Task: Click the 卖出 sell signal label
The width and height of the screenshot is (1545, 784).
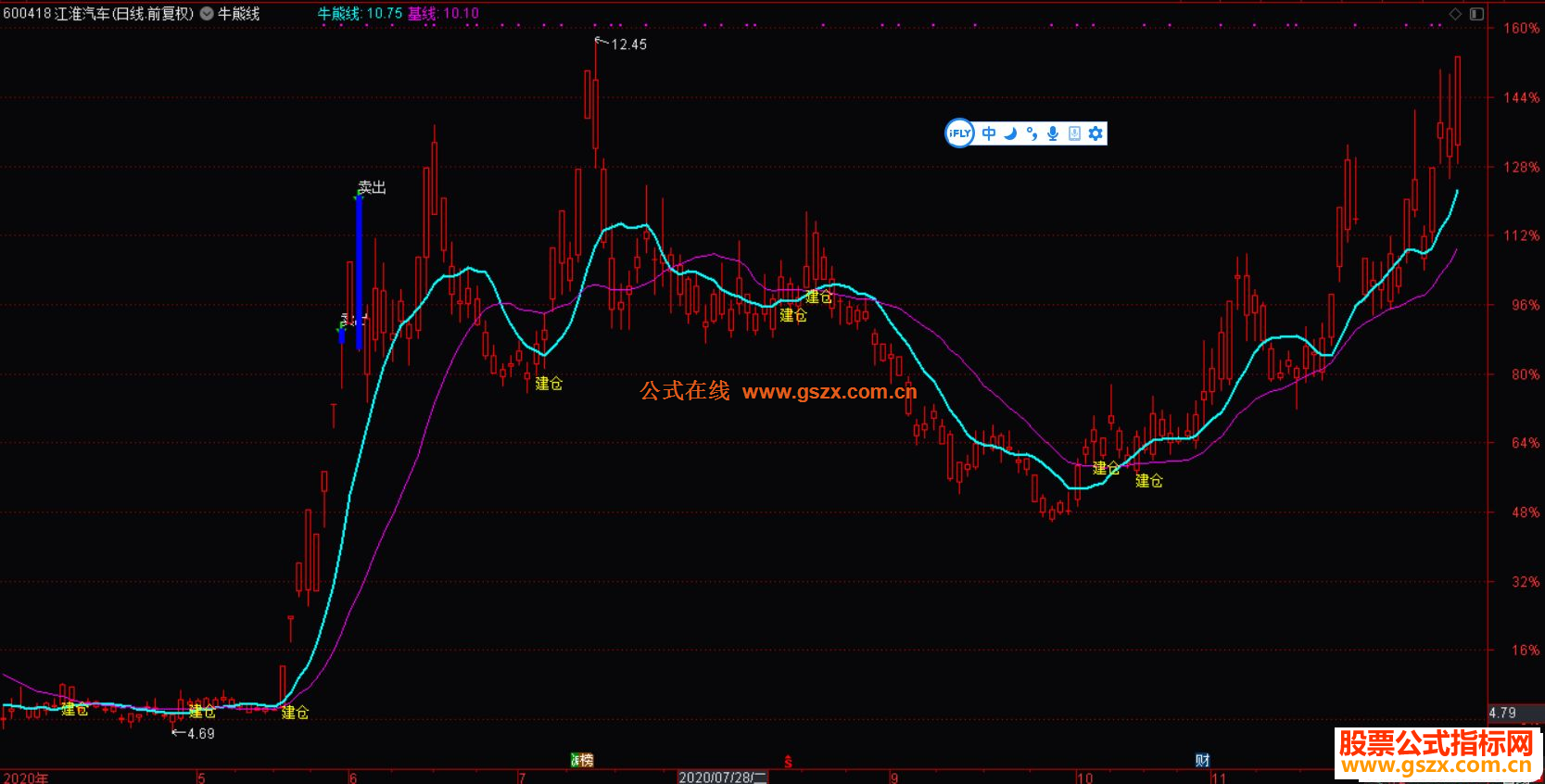Action: (x=373, y=187)
